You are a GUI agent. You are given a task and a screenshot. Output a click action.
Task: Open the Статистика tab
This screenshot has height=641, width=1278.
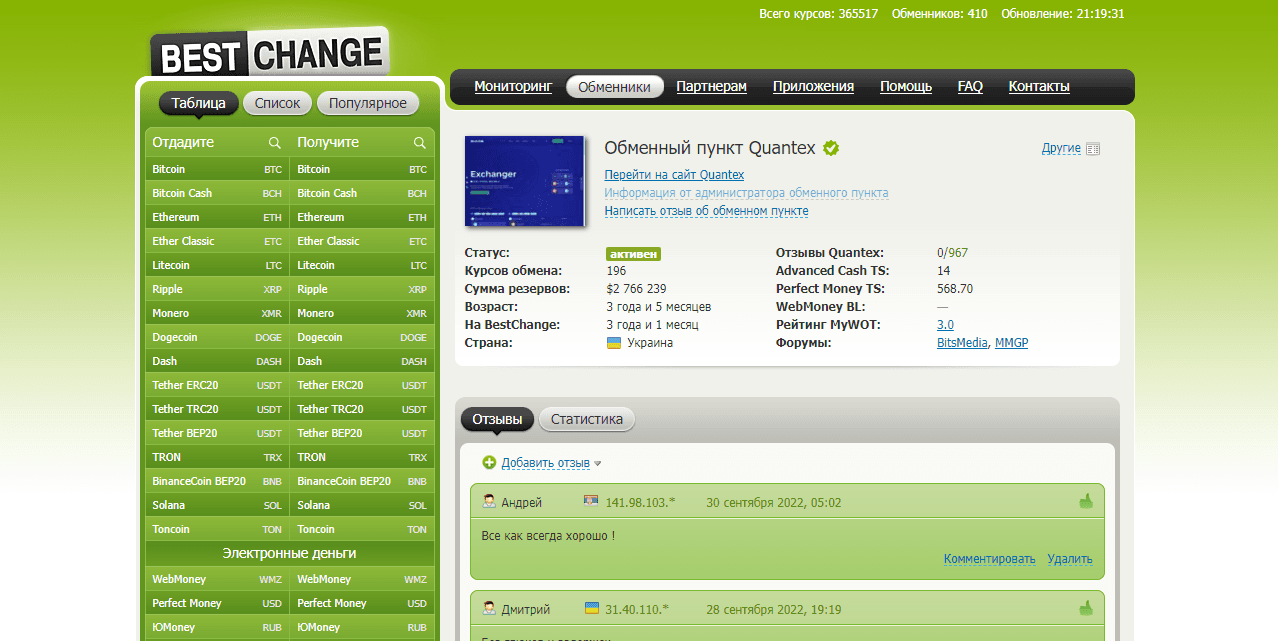coord(586,419)
